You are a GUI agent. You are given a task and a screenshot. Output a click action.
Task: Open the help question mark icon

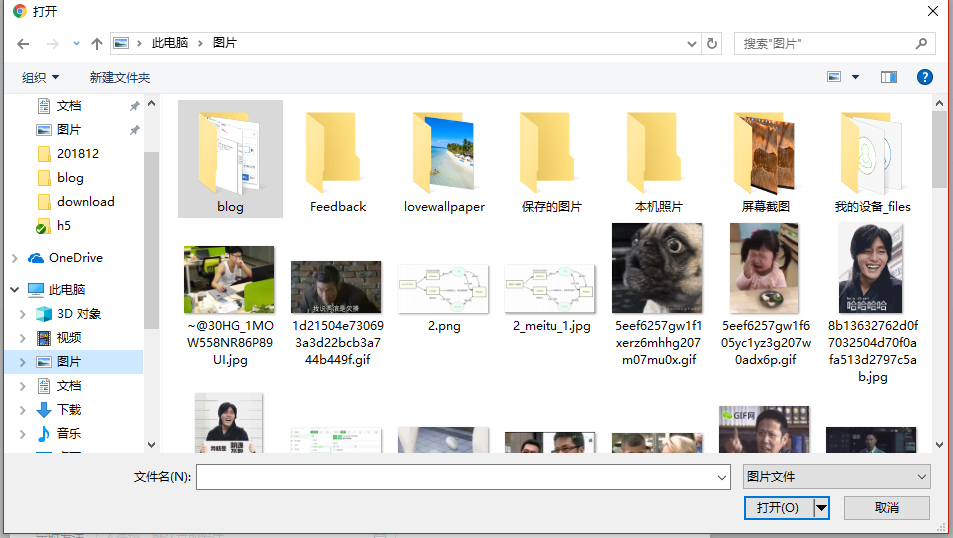coord(924,77)
